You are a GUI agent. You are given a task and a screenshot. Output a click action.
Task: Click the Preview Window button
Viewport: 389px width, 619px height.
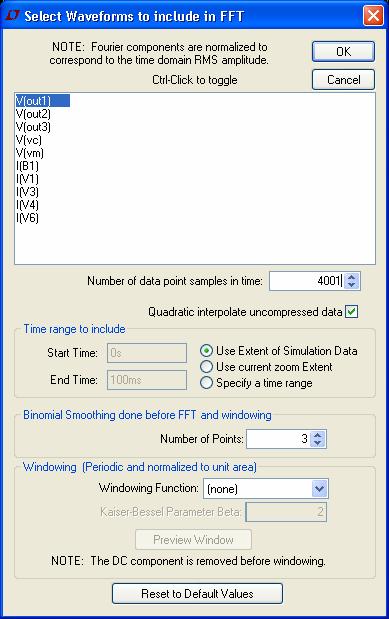pos(193,540)
